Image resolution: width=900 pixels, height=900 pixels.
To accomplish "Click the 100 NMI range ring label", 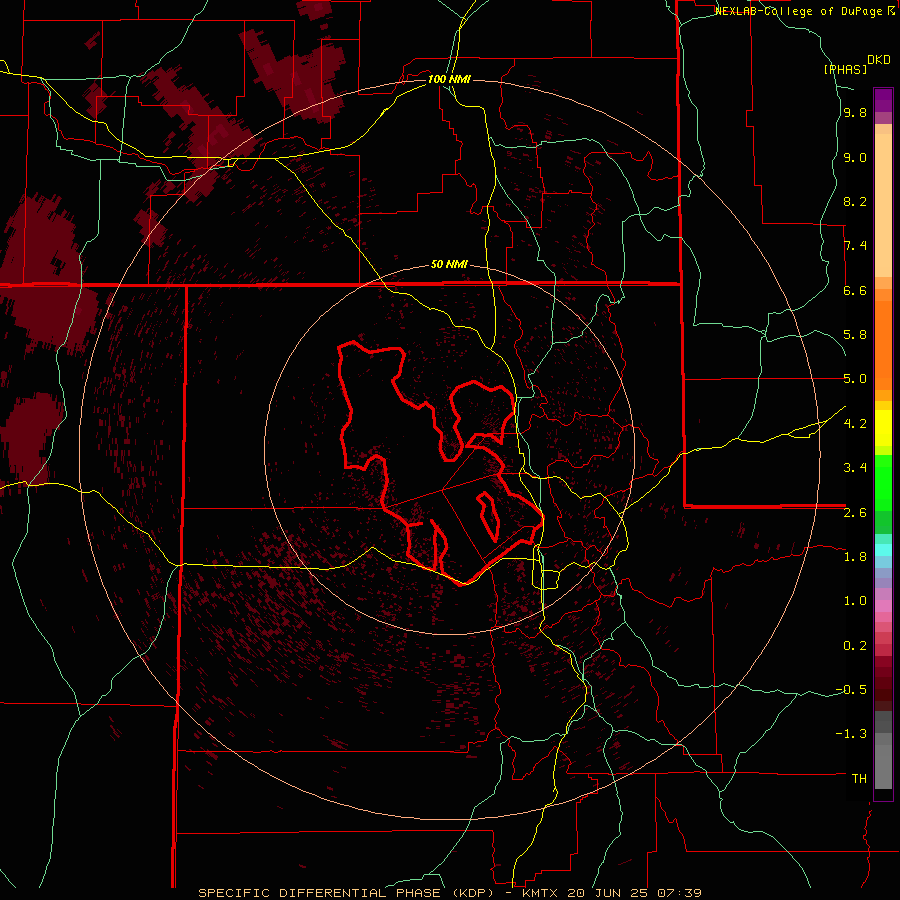I will click(x=449, y=79).
